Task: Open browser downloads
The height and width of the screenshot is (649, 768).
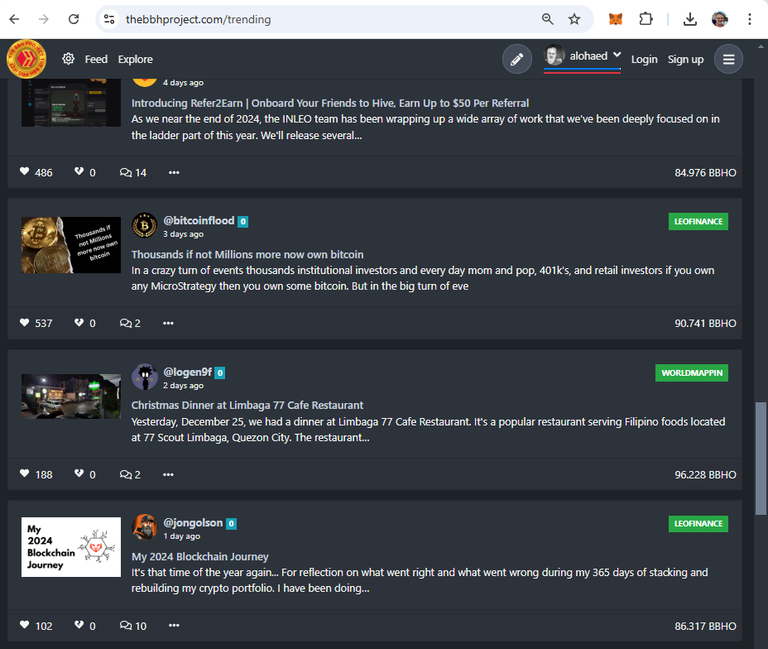Action: click(x=690, y=19)
